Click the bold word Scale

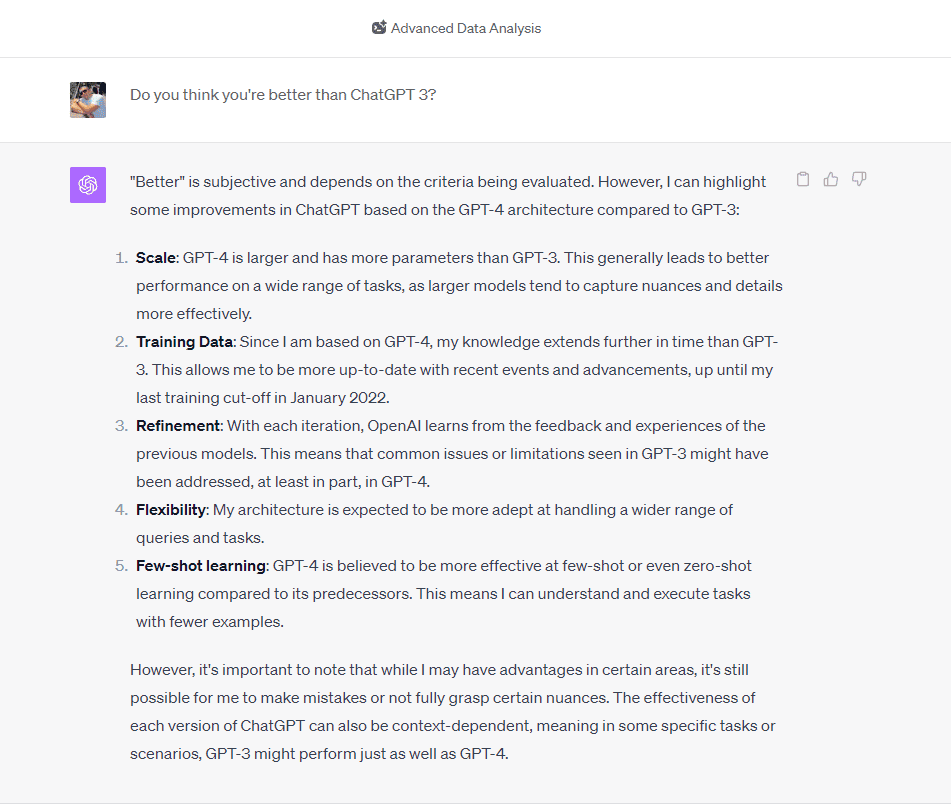pos(156,258)
